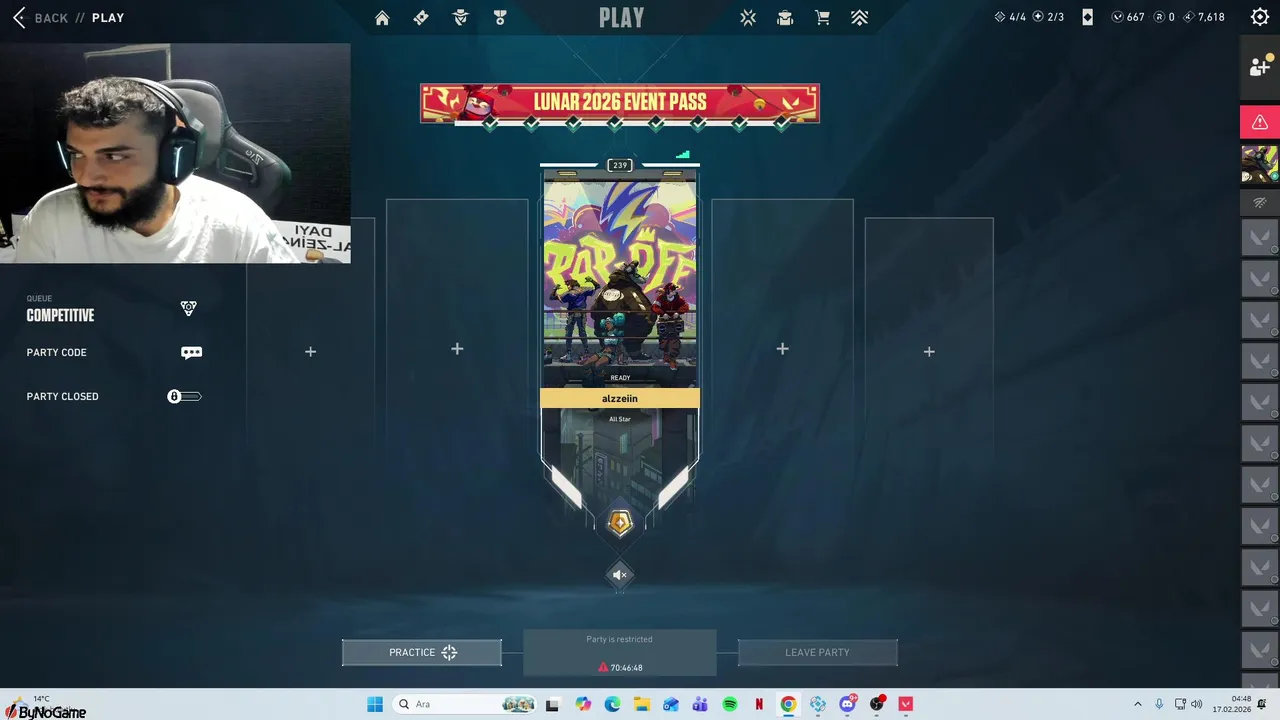This screenshot has height=720, width=1280.
Task: Open the weekly missions 2/3 counter
Action: [x=1048, y=17]
